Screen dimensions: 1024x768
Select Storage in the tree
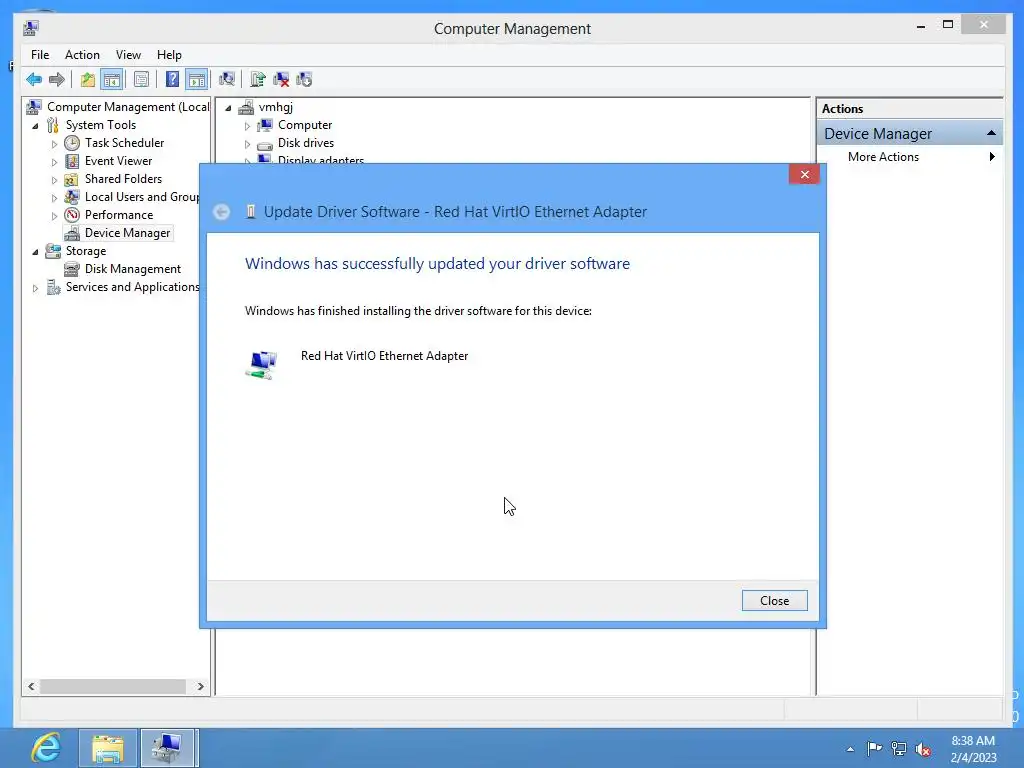[86, 251]
